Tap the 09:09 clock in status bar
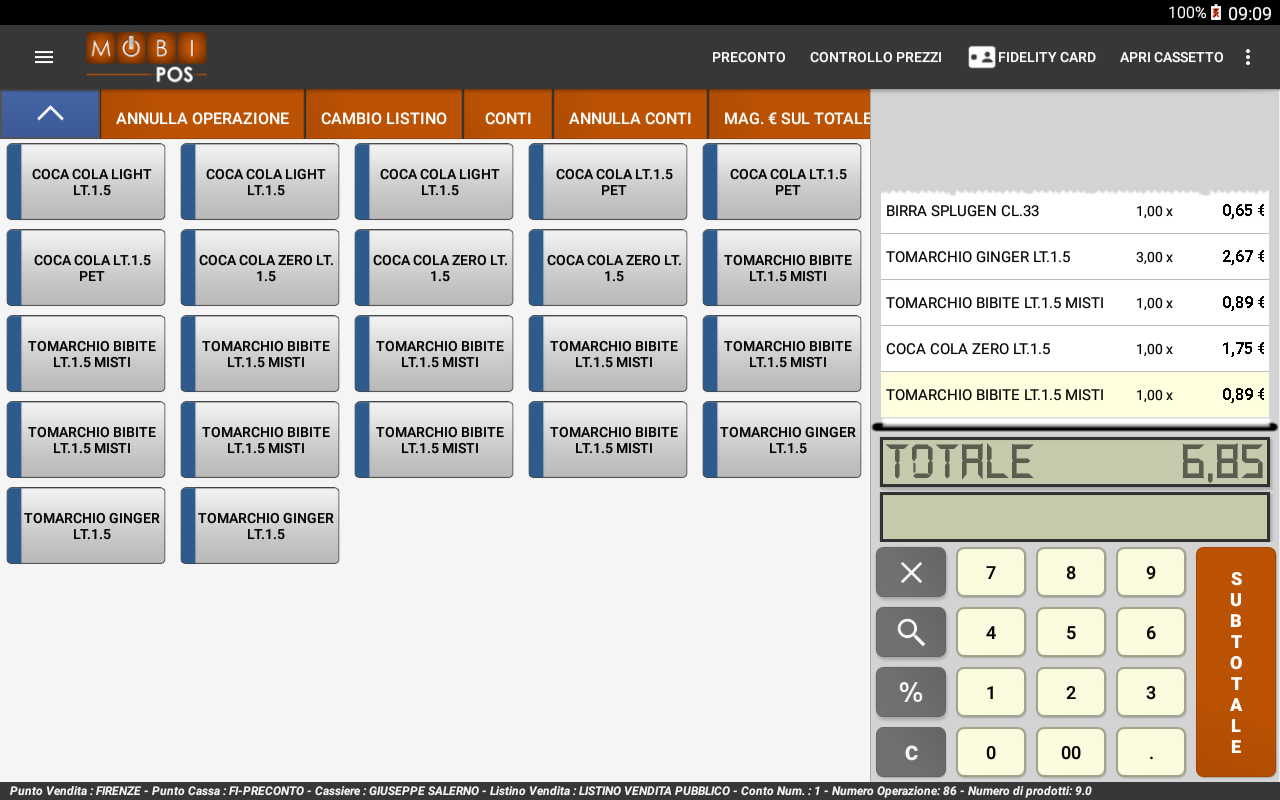 [1250, 13]
